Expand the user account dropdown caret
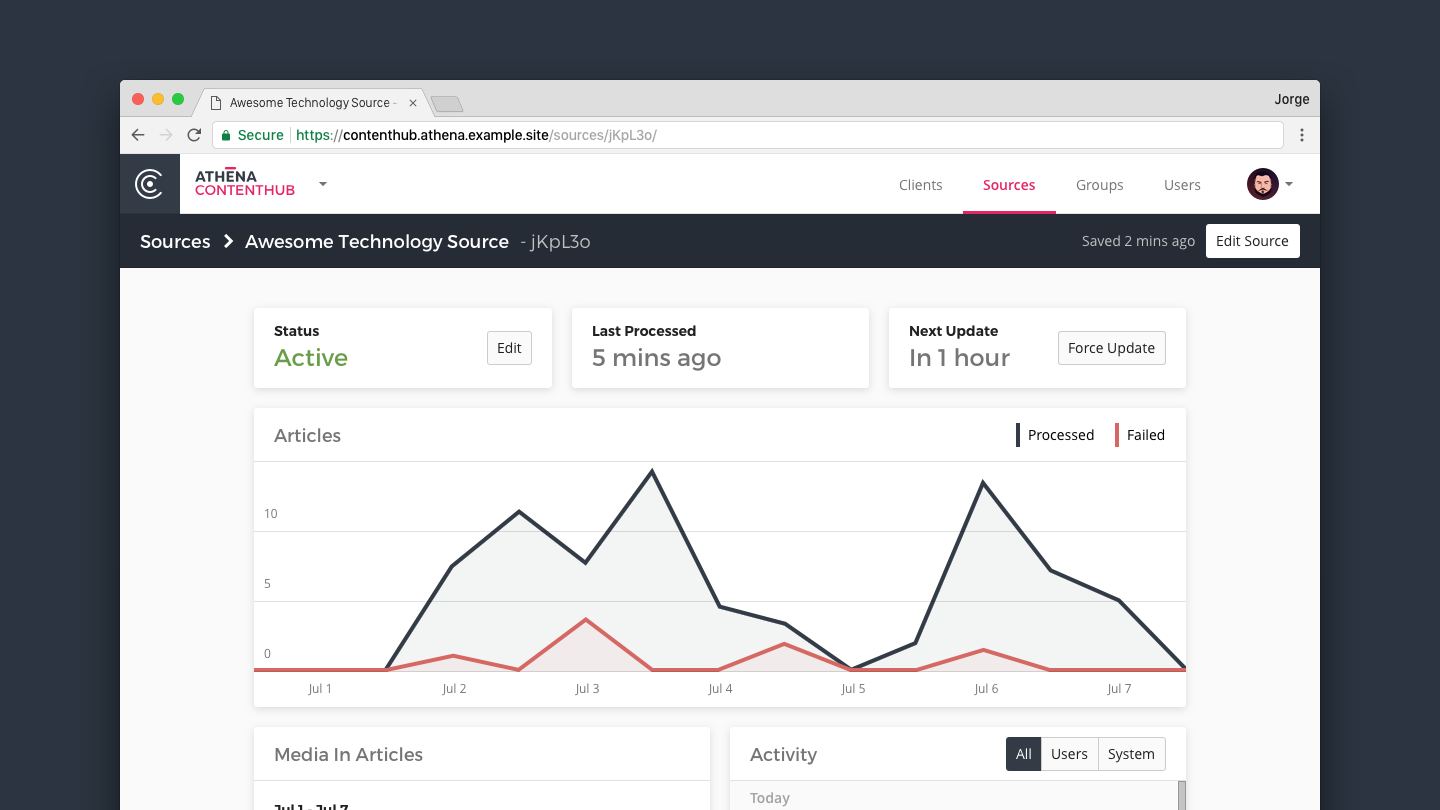 [1289, 184]
